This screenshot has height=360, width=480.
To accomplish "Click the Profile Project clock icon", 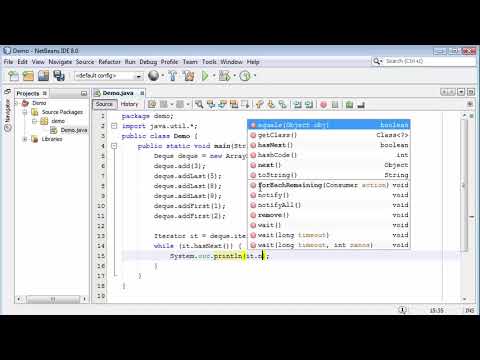I will (245, 76).
